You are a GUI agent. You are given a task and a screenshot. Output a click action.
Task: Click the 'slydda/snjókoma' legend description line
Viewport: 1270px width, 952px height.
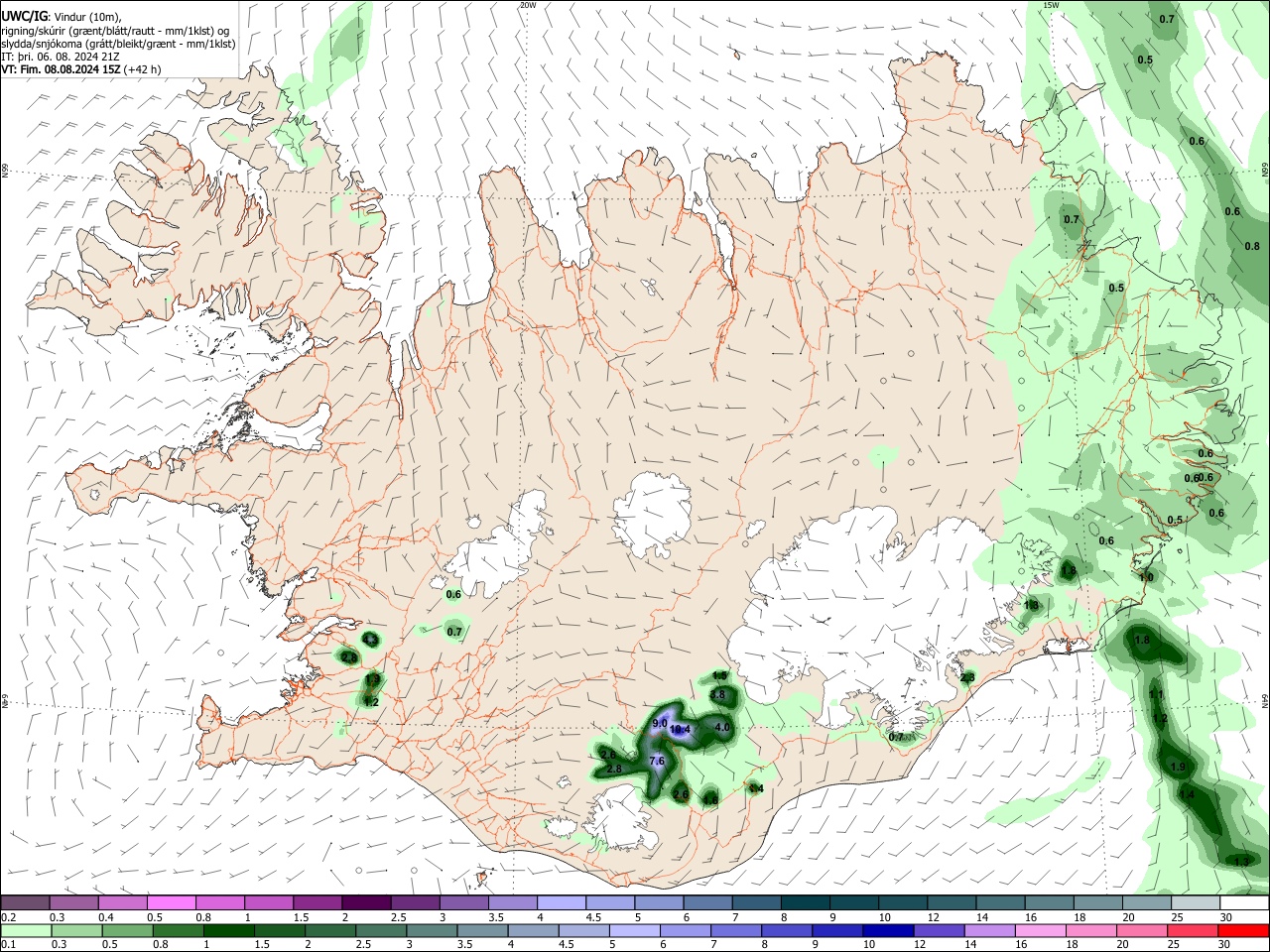(118, 44)
